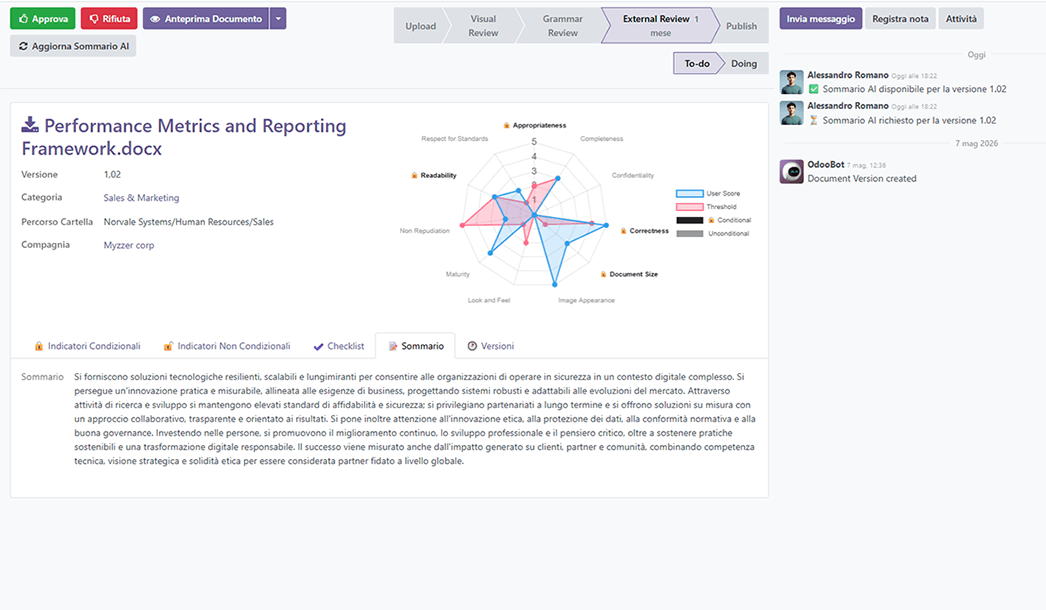Viewport: 1046px width, 610px height.
Task: Open the Sales & Marketing category link
Action: 141,198
